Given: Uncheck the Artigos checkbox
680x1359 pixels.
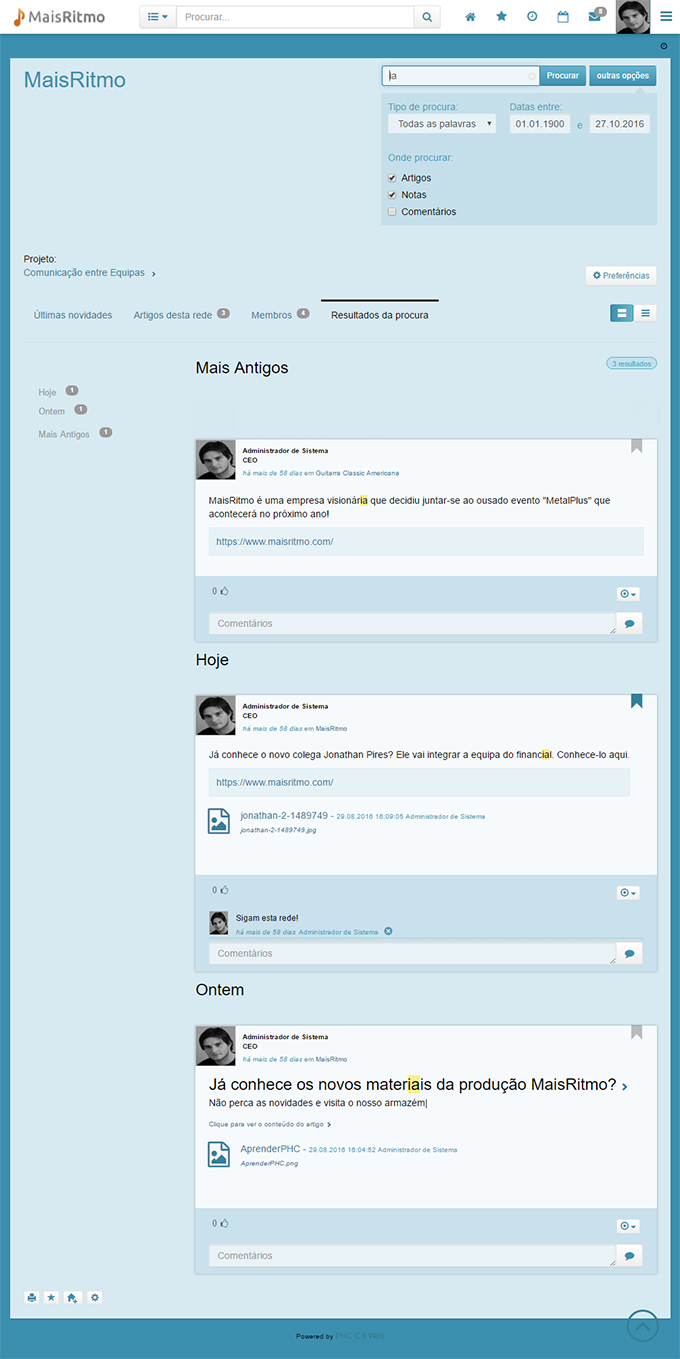Looking at the screenshot, I should coord(392,178).
